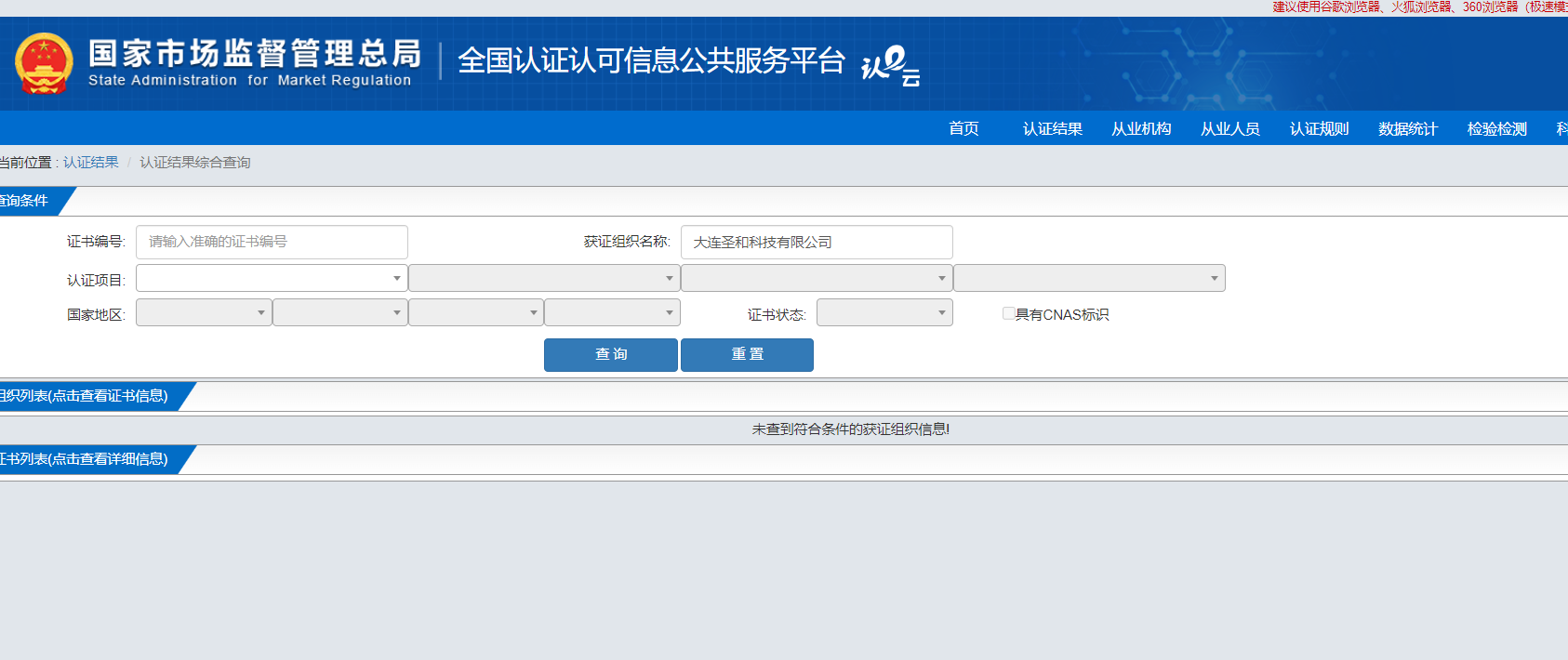Expand the fourth 国家地区 dropdown
This screenshot has height=660, width=1568.
coord(612,312)
